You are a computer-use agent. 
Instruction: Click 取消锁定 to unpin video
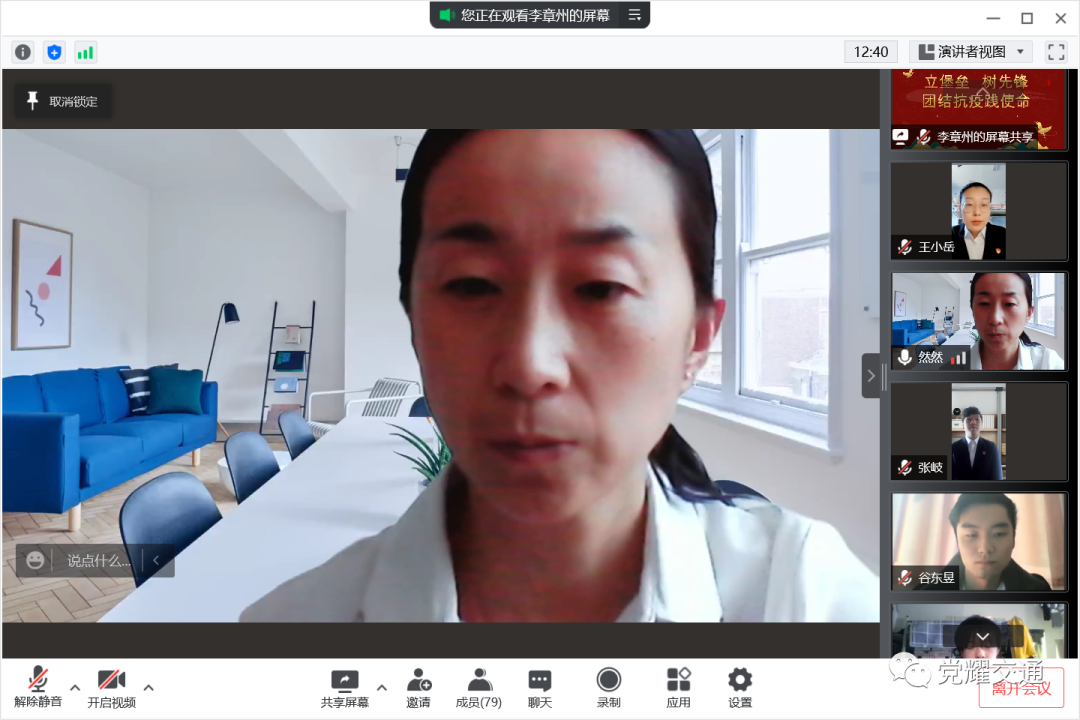tap(62, 101)
